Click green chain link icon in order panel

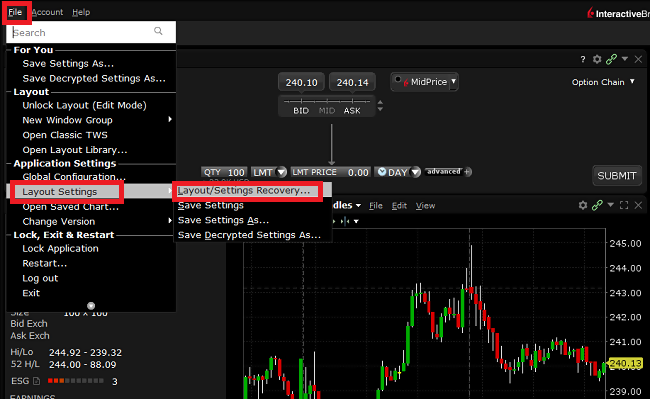coord(611,59)
